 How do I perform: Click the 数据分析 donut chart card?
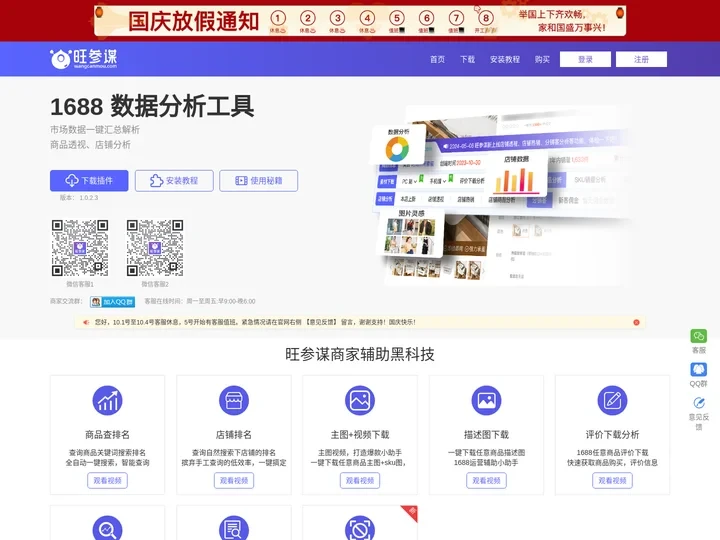coord(398,145)
